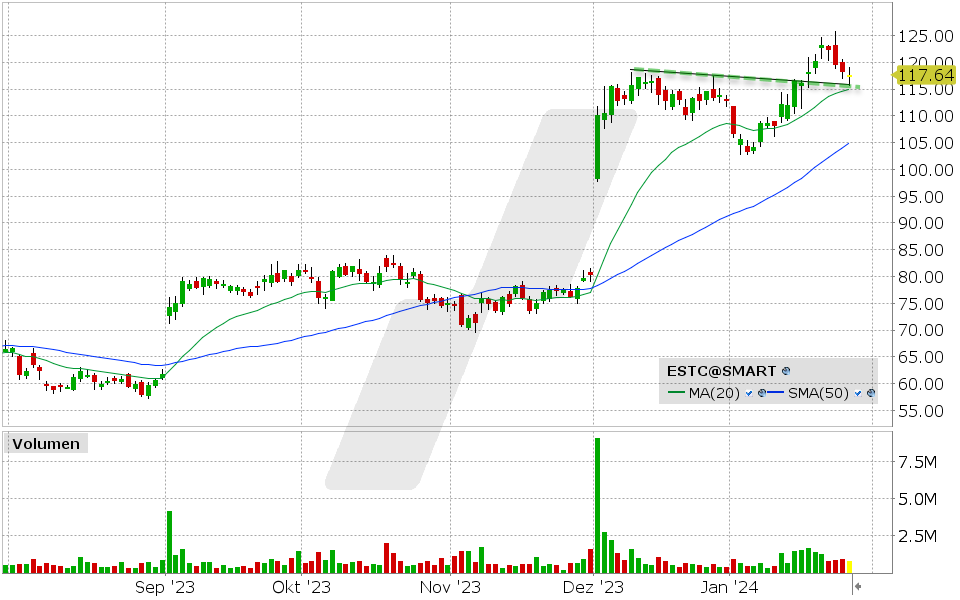
Task: Uncheck the MA(20) visibility checkbox
Action: [x=750, y=394]
